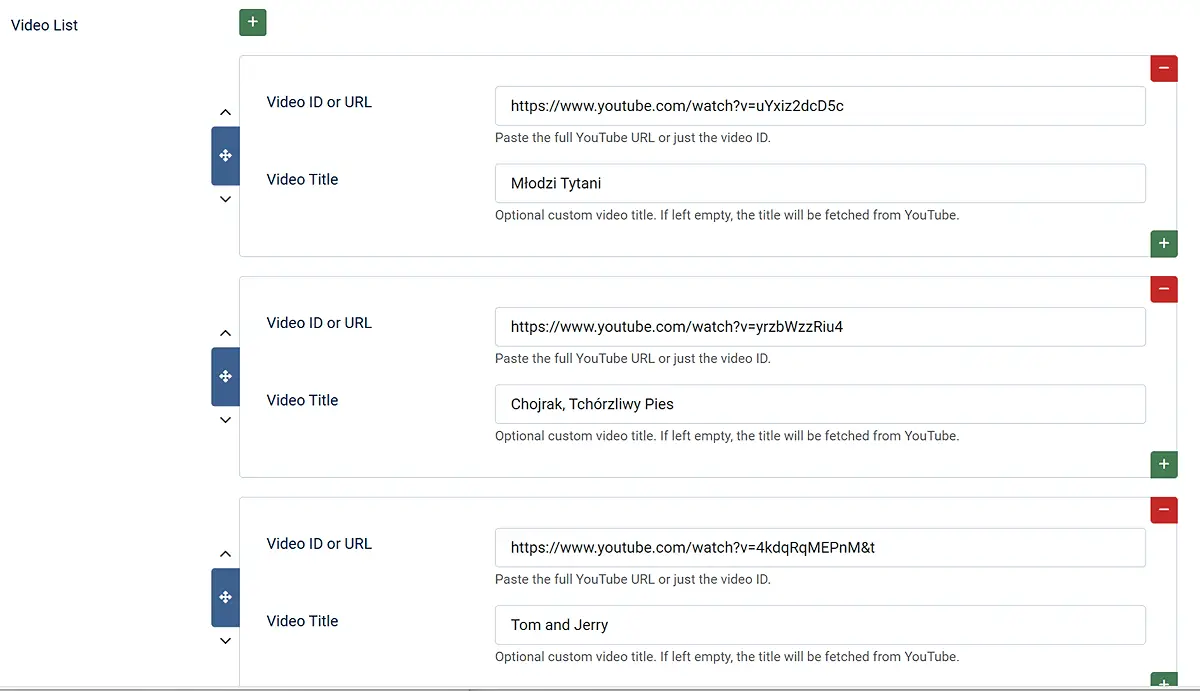This screenshot has width=1200, height=691.
Task: Grab the move handle of Tom and Jerry row
Action: (225, 598)
